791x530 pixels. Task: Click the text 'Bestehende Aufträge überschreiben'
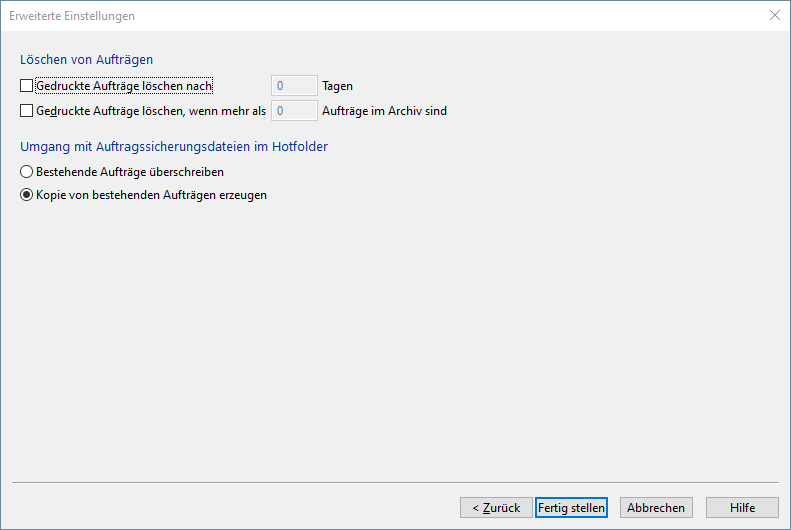click(130, 172)
